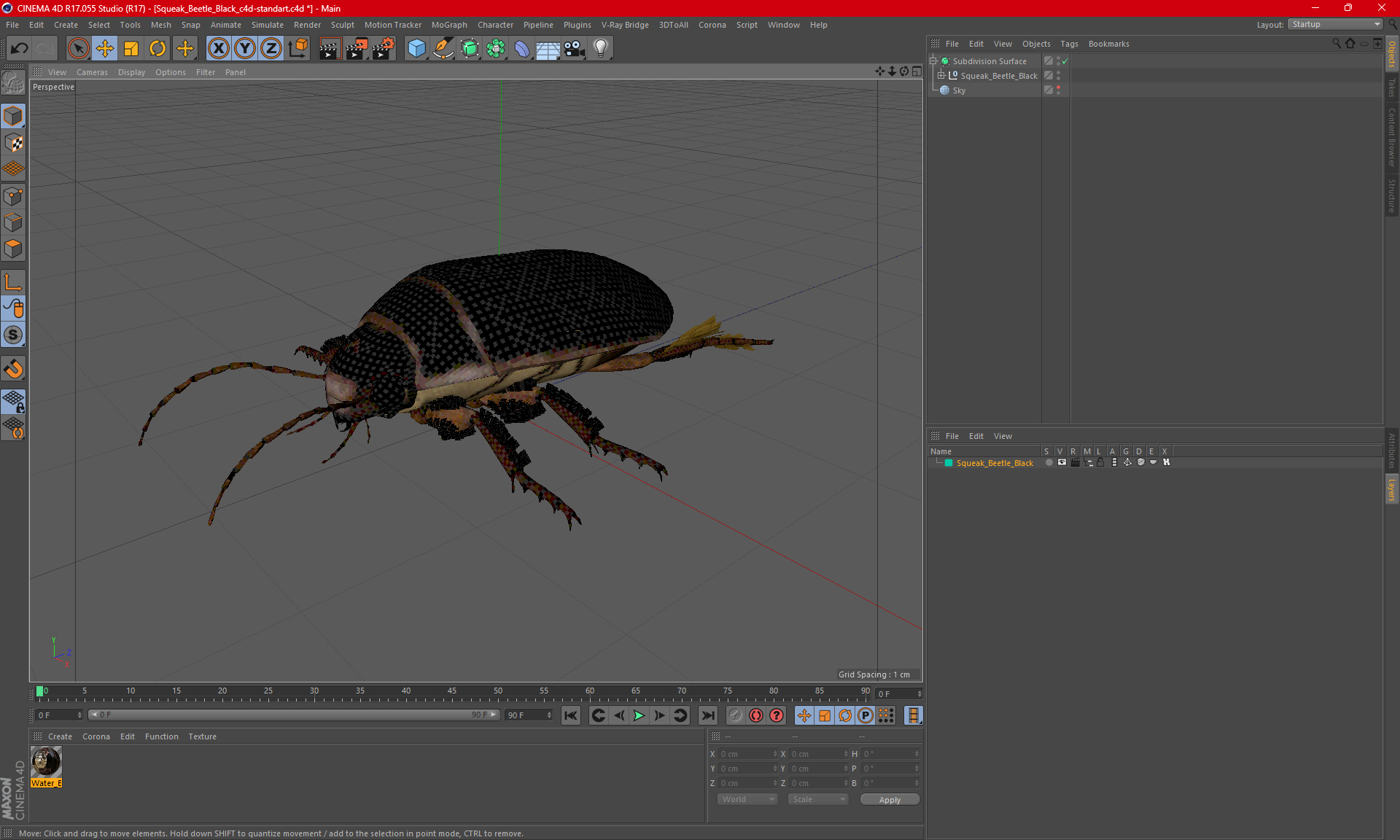1400x840 pixels.
Task: Toggle Y axis lock
Action: click(245, 49)
